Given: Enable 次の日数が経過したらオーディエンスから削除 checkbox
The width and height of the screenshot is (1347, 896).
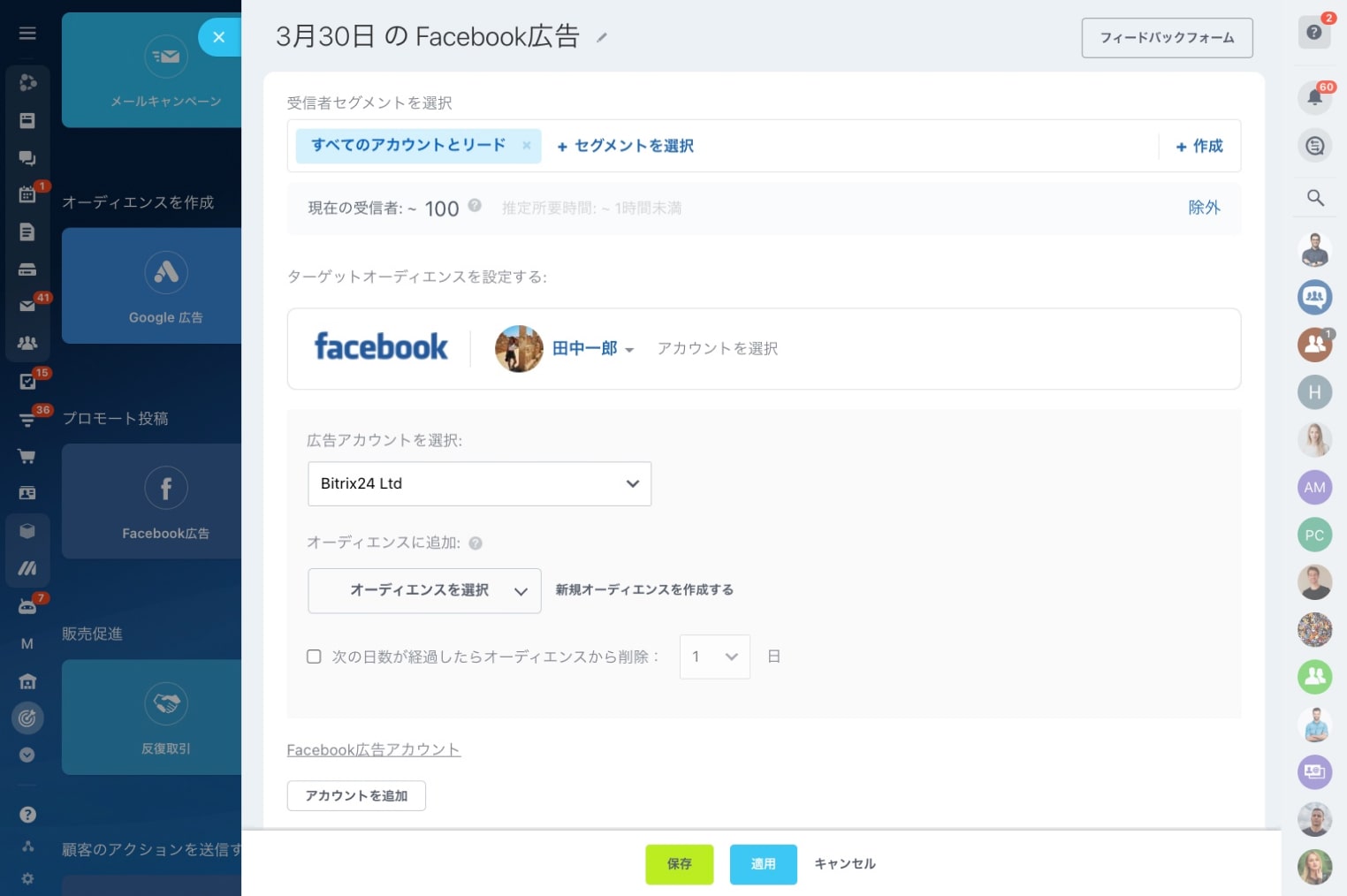Looking at the screenshot, I should click(x=314, y=657).
